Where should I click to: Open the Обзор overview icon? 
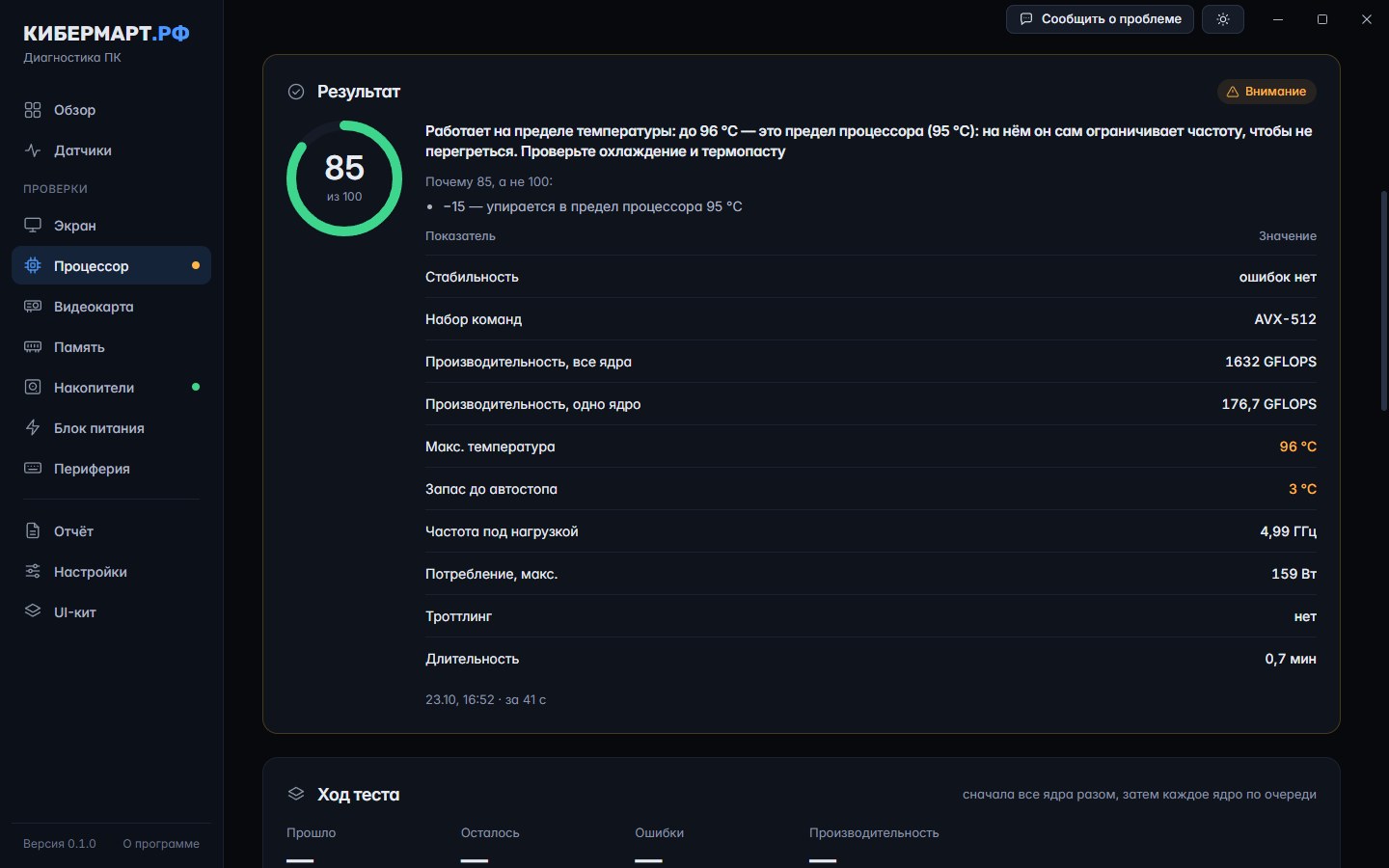[33, 110]
